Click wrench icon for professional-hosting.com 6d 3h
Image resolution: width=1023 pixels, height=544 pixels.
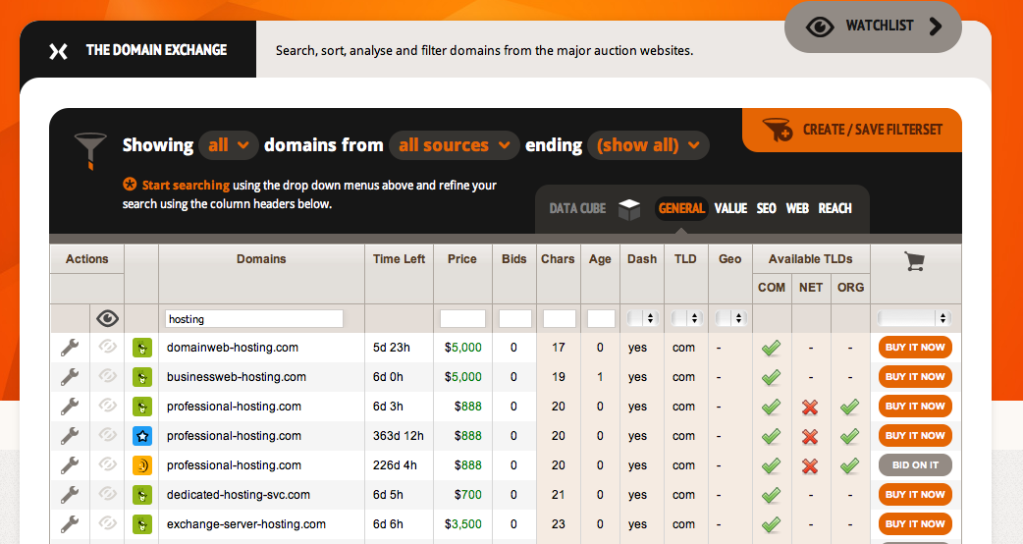point(70,406)
